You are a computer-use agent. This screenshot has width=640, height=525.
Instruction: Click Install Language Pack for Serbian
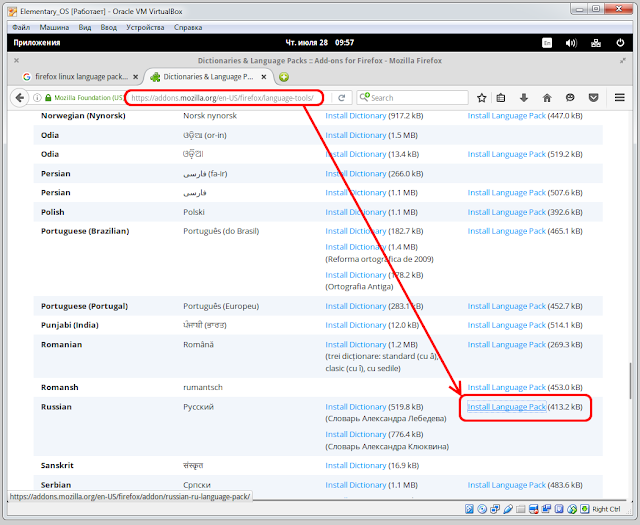point(507,485)
